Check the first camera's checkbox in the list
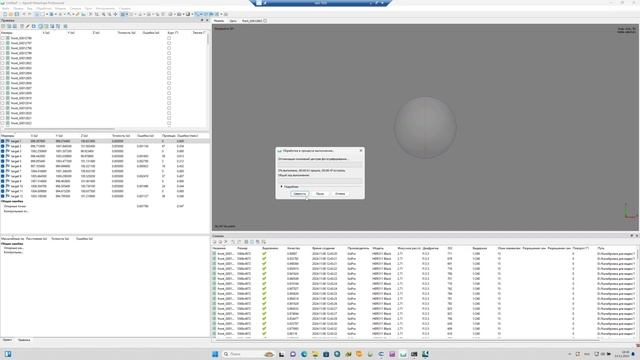This screenshot has height=360, width=640. tap(2, 38)
